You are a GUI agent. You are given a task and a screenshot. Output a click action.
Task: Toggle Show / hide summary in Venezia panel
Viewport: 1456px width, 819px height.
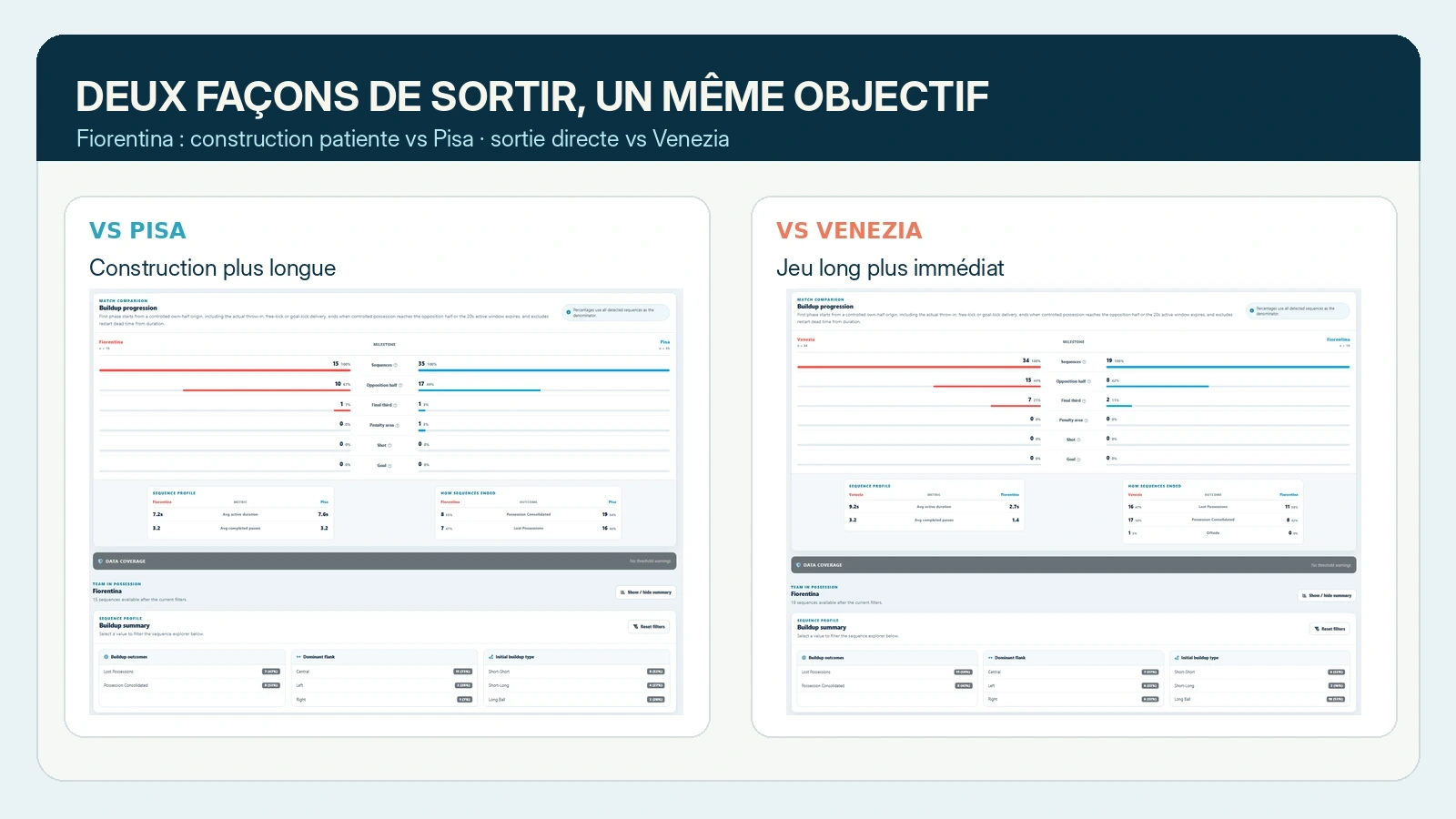(1327, 595)
